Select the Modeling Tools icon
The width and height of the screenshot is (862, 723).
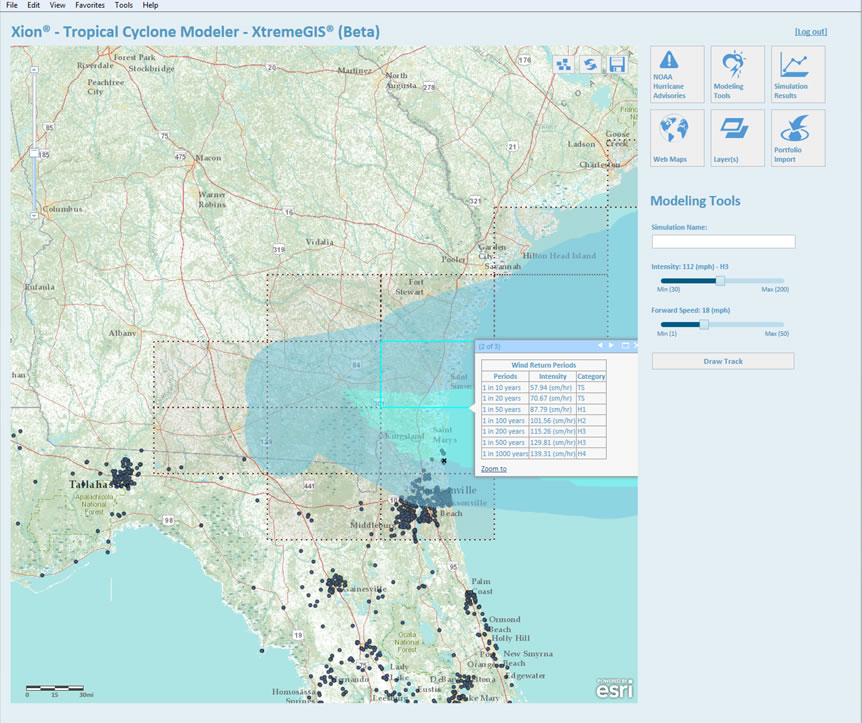pyautogui.click(x=737, y=73)
